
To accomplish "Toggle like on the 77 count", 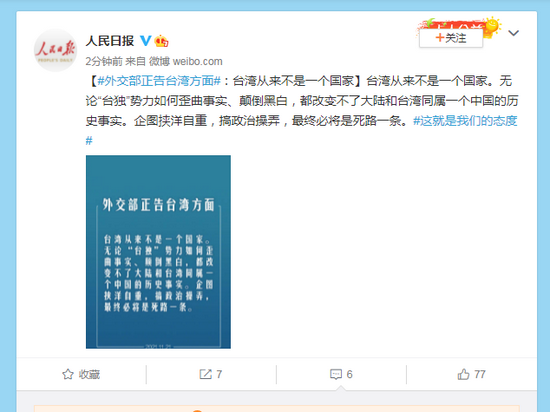I will click(x=471, y=374).
